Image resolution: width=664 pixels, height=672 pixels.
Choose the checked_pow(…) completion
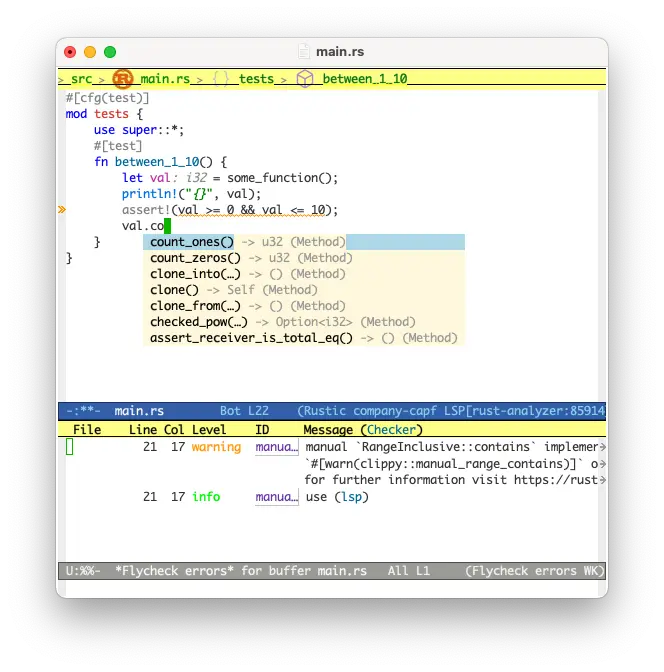[304, 322]
